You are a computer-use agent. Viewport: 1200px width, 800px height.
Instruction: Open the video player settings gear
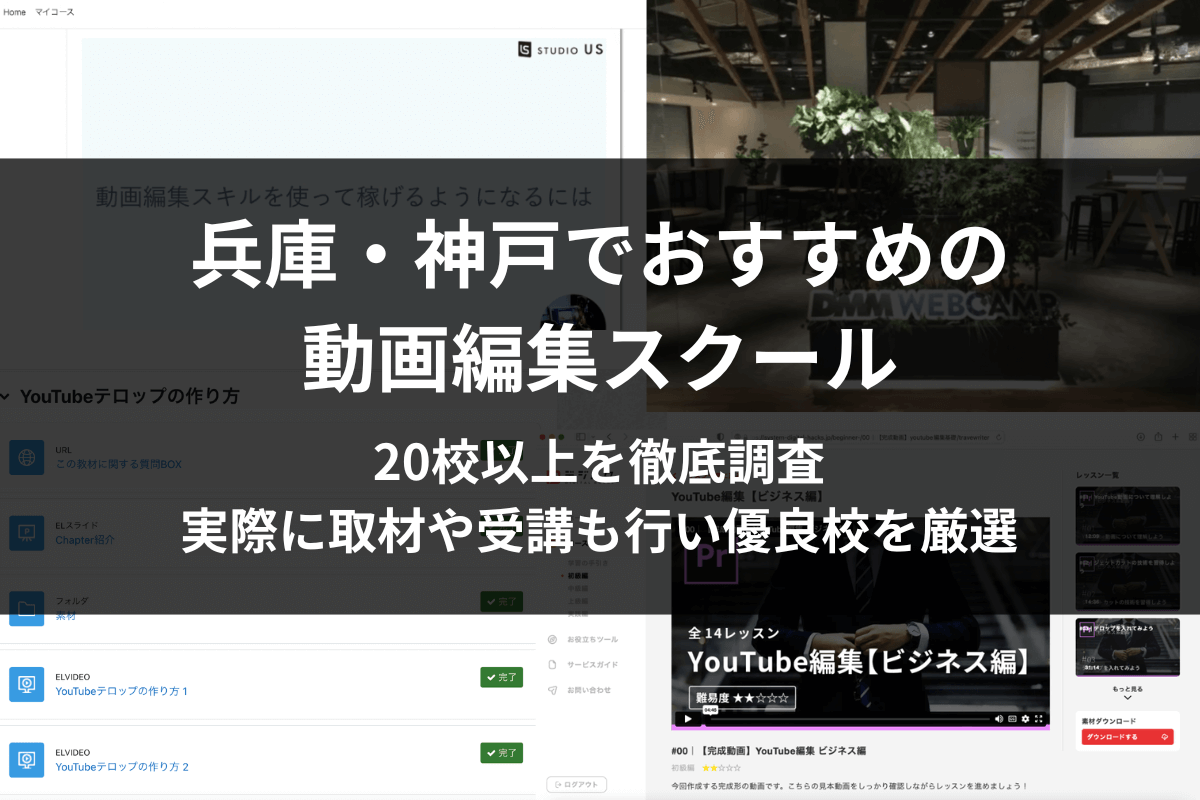pyautogui.click(x=1025, y=718)
